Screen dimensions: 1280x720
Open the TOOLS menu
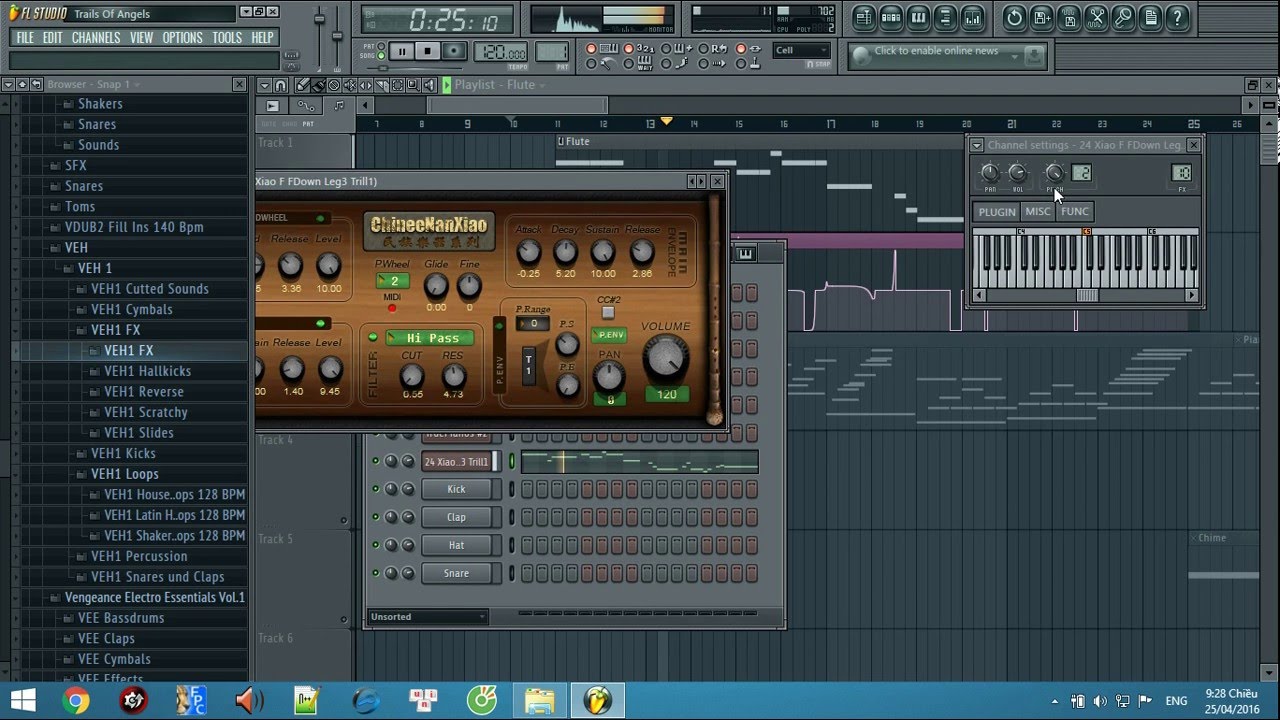point(227,38)
